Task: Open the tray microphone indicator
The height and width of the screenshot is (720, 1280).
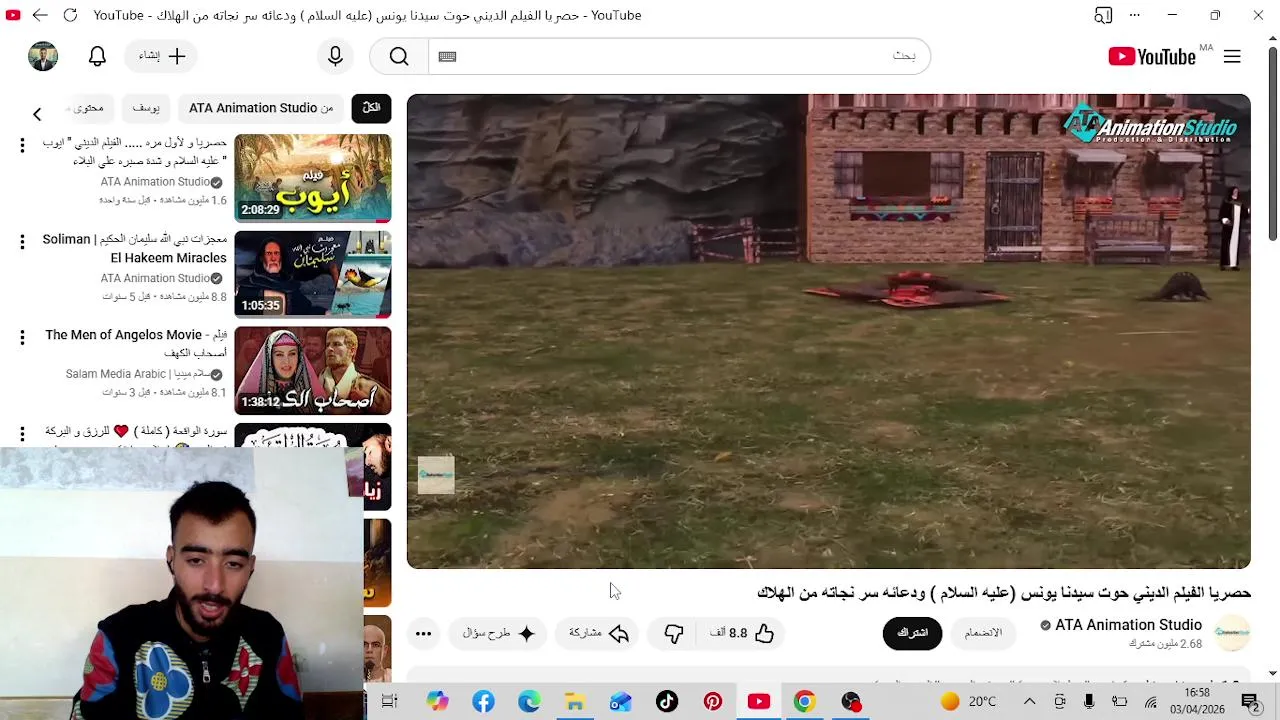Action: (1089, 702)
